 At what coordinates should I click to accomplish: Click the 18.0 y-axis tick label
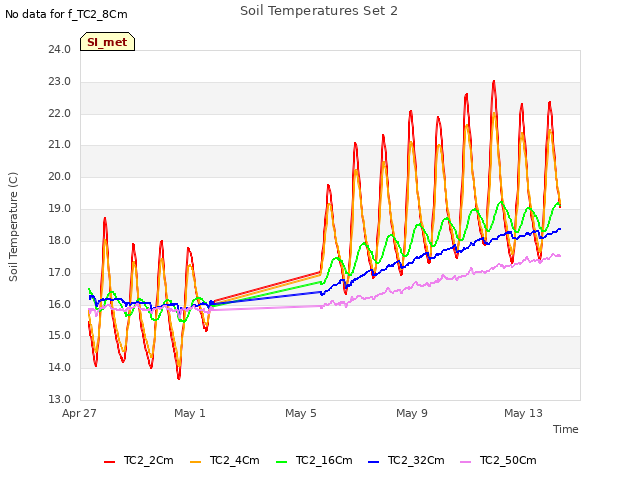coord(60,240)
